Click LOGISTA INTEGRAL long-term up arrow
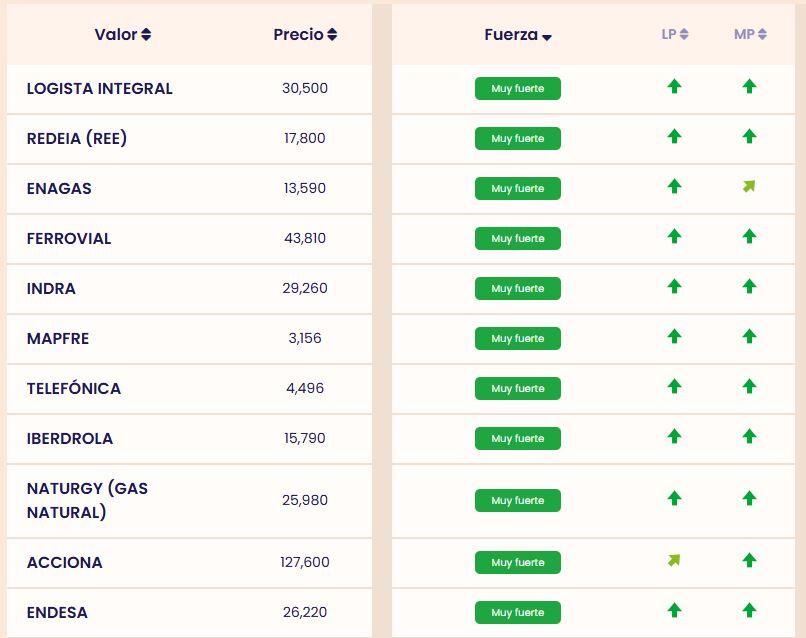 (x=674, y=87)
